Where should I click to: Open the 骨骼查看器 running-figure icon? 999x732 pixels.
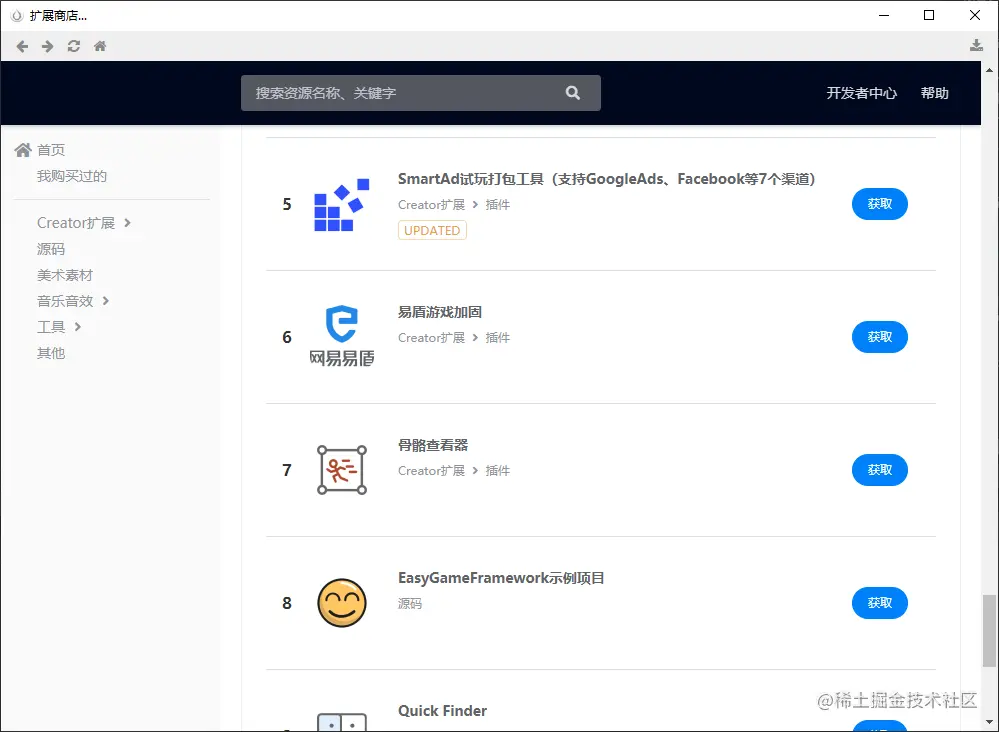[x=342, y=470]
